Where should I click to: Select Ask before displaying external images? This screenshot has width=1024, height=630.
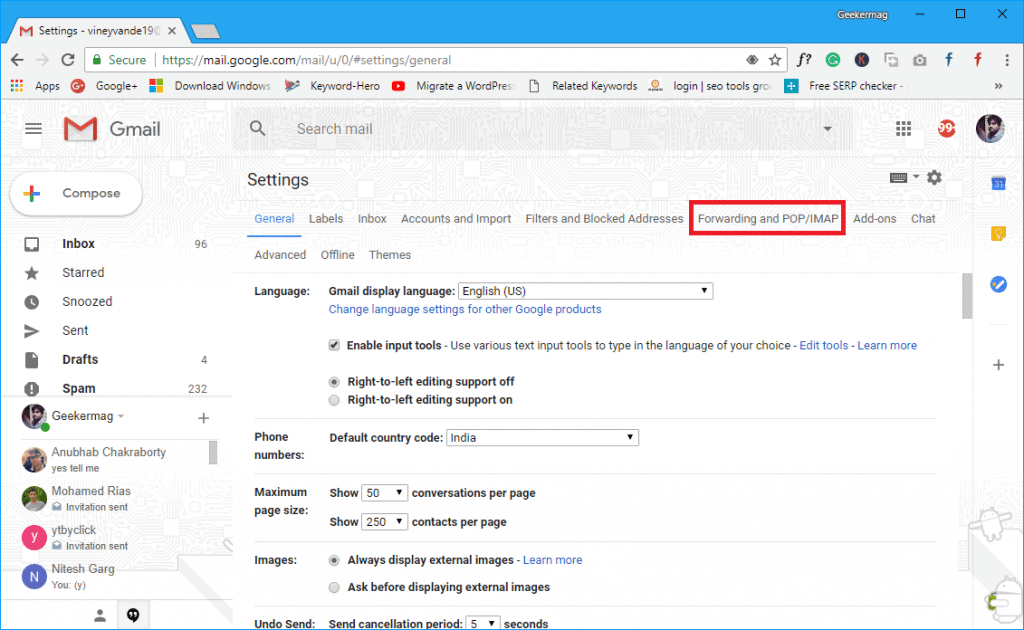coord(334,587)
